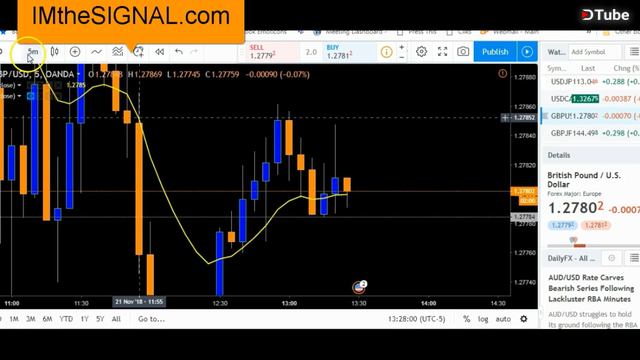Click the Go to... date button
640x360 pixels.
pyautogui.click(x=151, y=319)
